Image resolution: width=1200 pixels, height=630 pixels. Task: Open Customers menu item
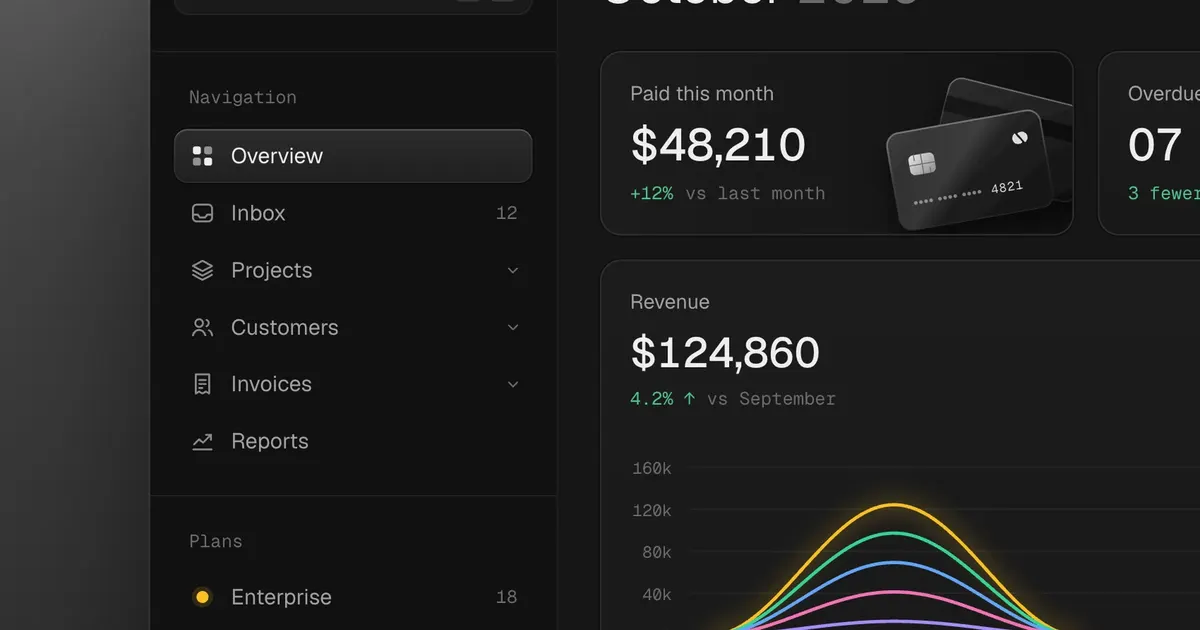353,327
